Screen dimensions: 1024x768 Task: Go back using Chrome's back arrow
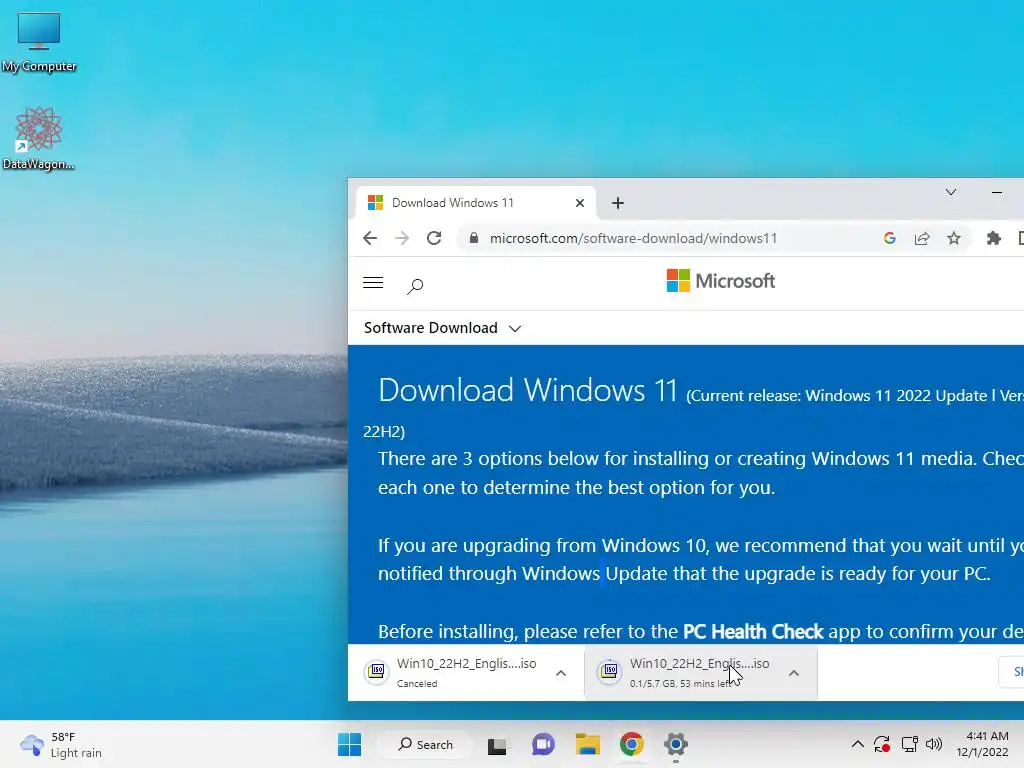point(370,238)
